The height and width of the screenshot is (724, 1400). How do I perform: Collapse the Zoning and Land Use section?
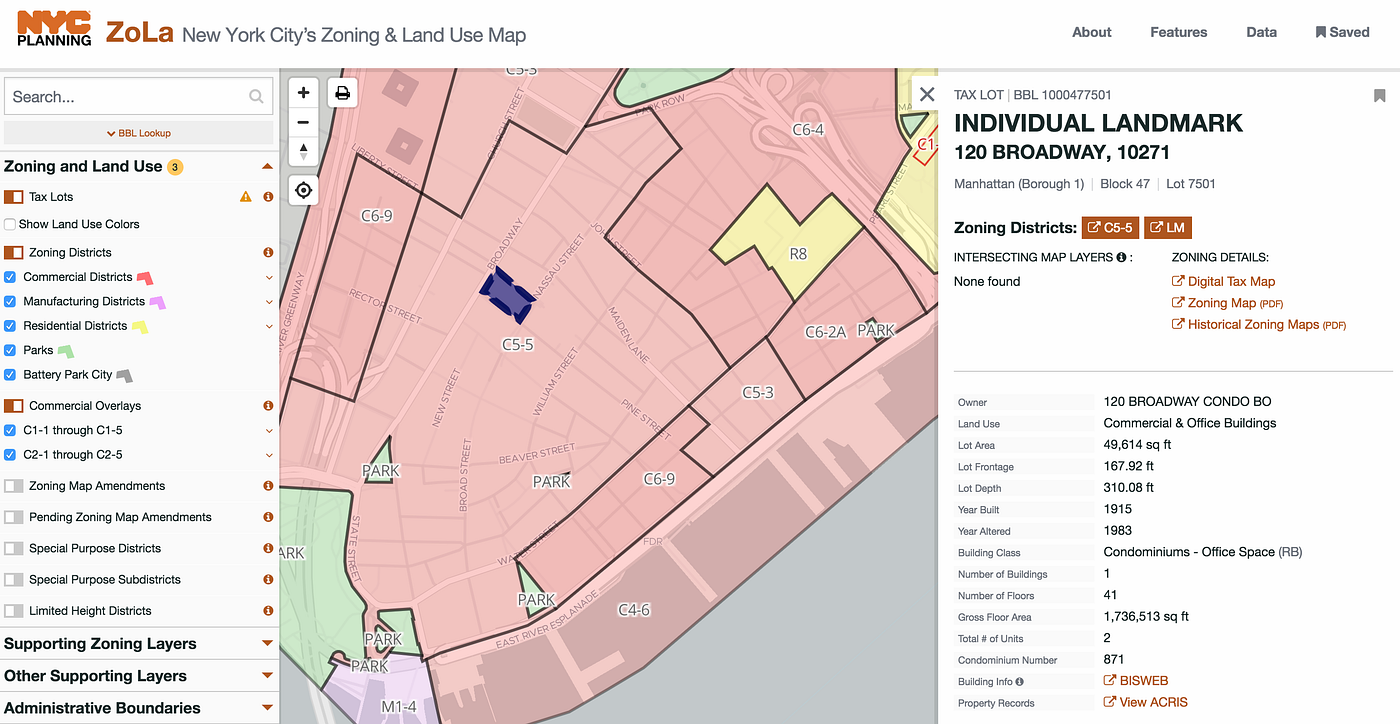click(267, 167)
